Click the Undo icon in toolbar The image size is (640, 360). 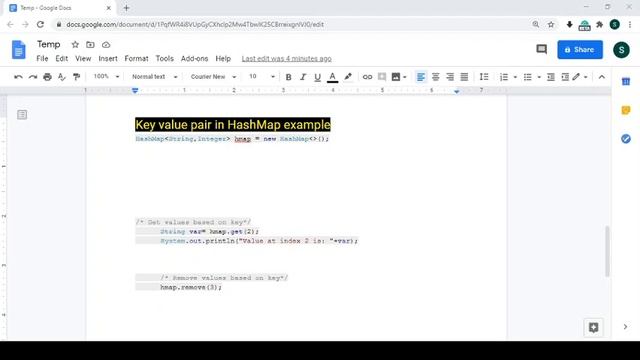click(x=18, y=77)
